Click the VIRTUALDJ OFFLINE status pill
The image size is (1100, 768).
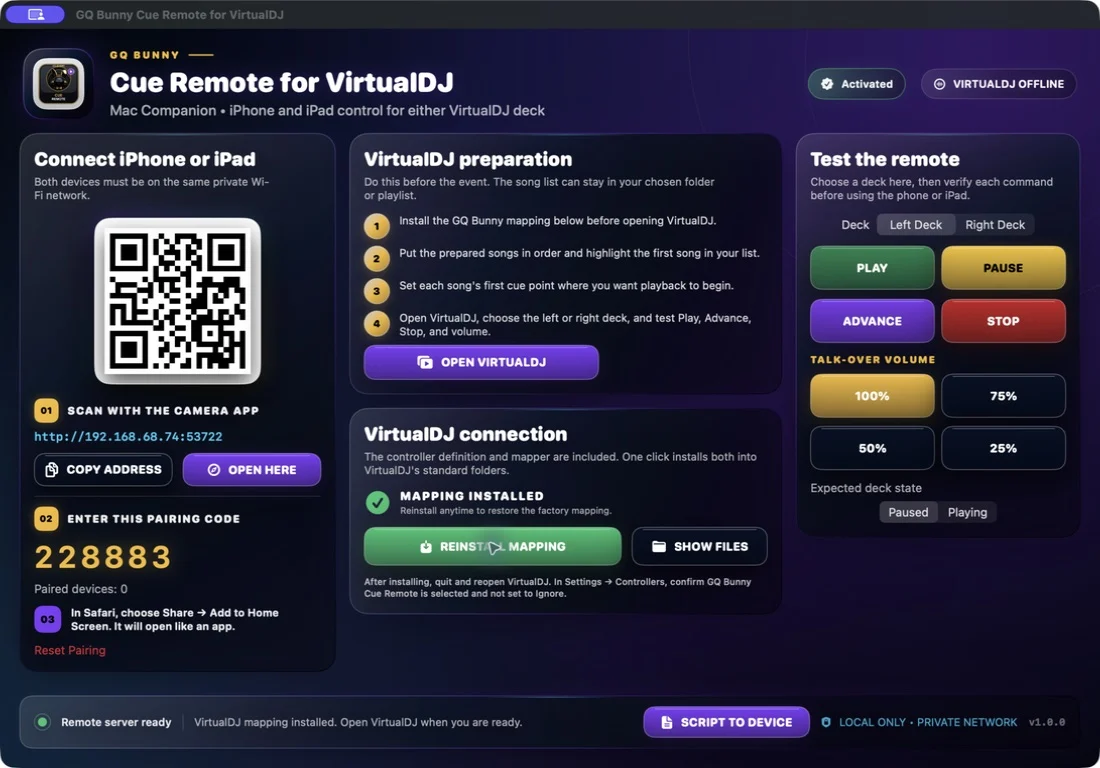tap(998, 84)
